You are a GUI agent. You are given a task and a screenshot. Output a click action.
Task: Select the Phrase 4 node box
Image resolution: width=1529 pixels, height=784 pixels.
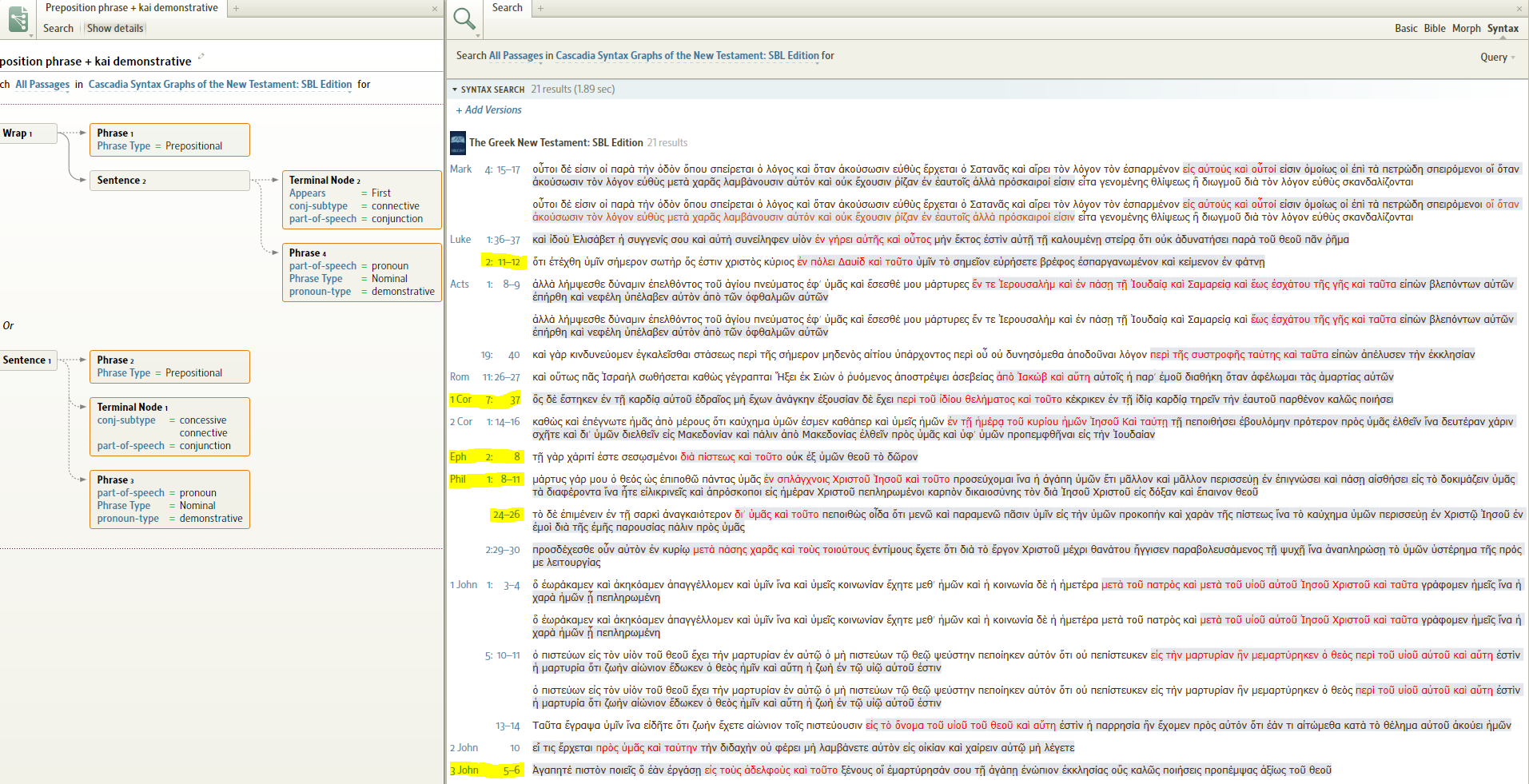362,273
